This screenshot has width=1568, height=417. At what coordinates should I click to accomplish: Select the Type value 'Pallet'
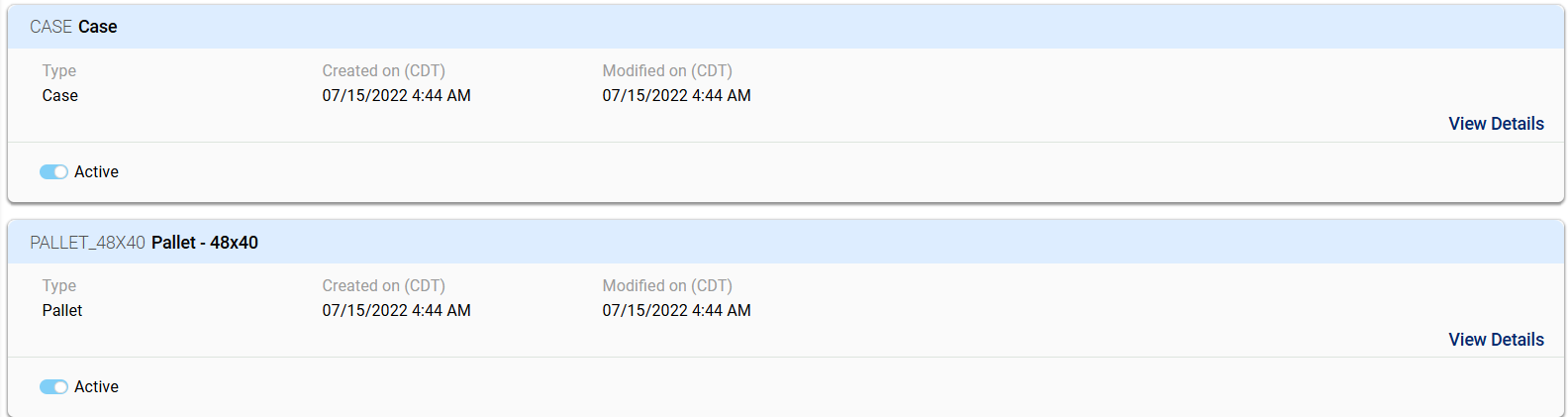coord(62,311)
